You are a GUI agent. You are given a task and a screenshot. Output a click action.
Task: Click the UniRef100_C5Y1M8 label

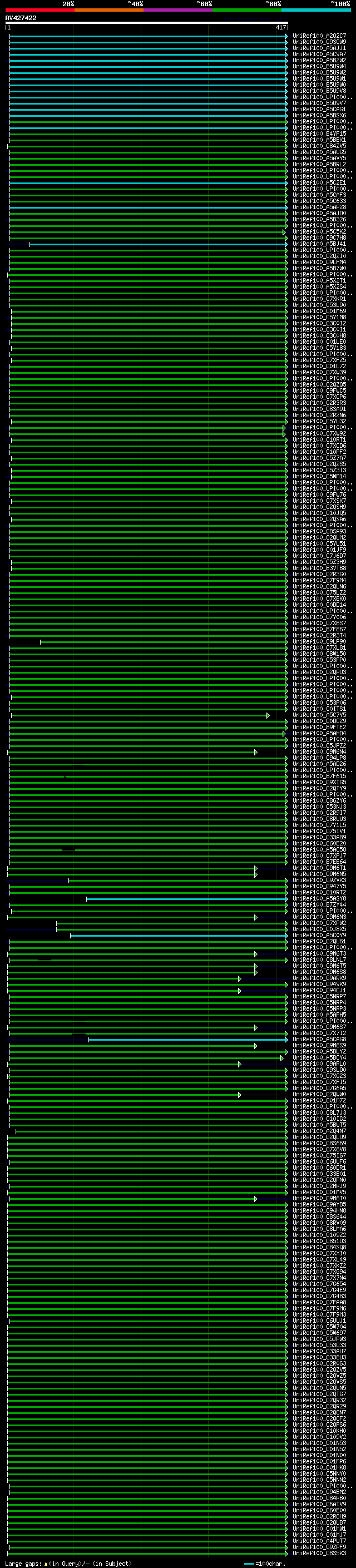(319, 318)
